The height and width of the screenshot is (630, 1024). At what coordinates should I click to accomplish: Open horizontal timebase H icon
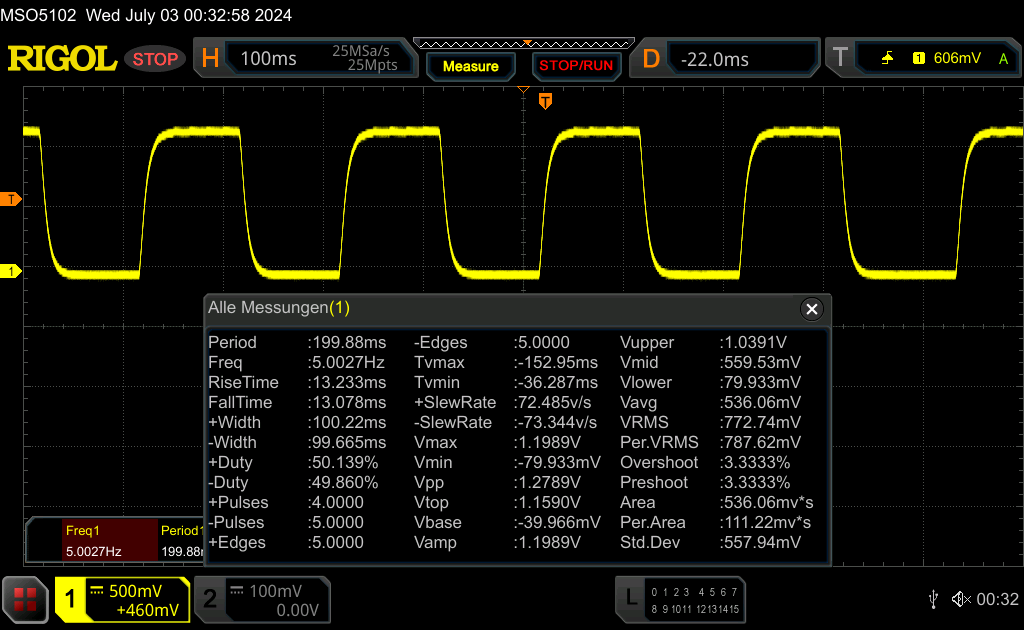[210, 59]
